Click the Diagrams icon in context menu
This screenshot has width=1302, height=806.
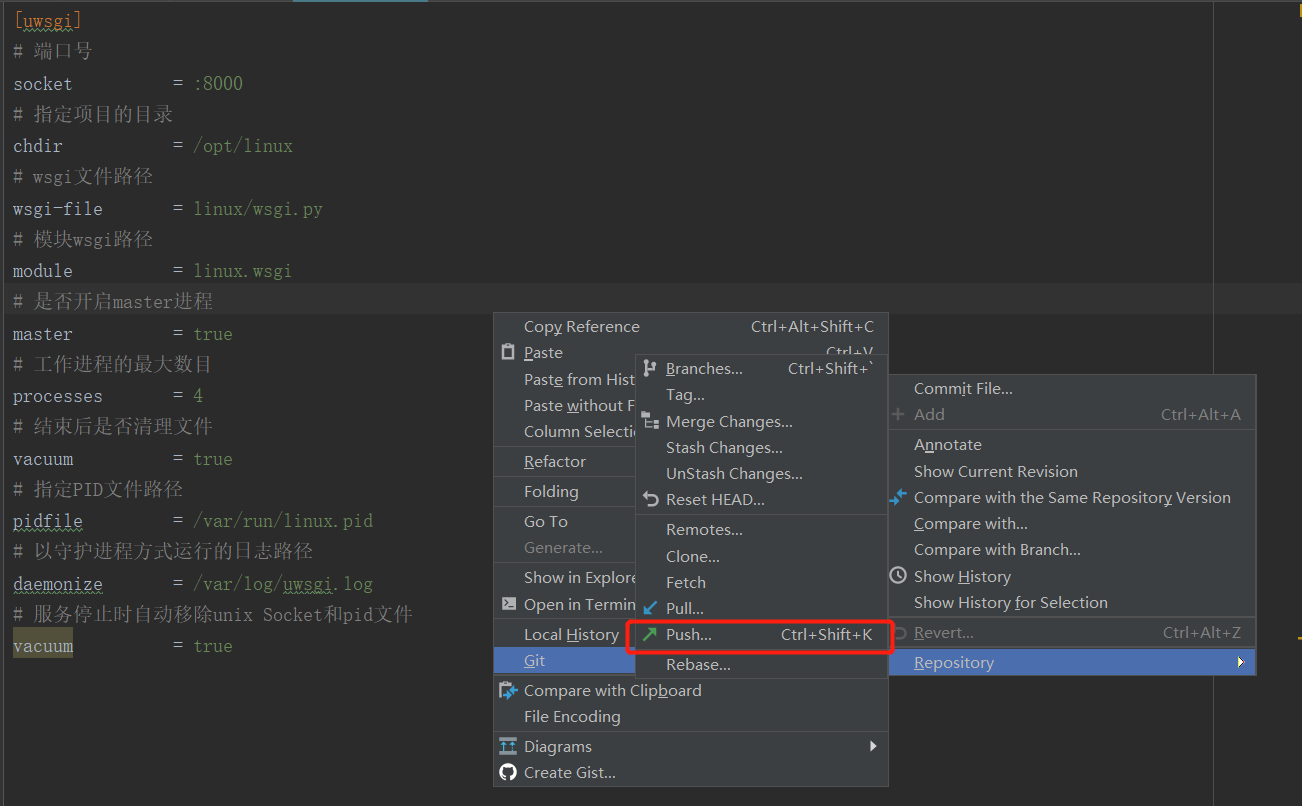point(508,746)
